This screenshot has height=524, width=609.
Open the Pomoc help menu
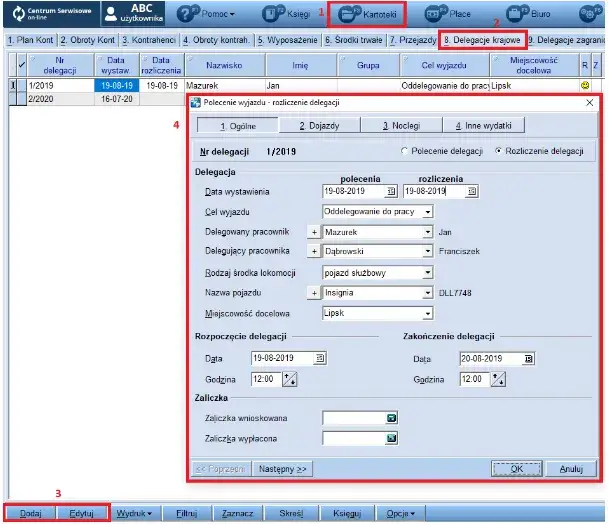(x=206, y=15)
